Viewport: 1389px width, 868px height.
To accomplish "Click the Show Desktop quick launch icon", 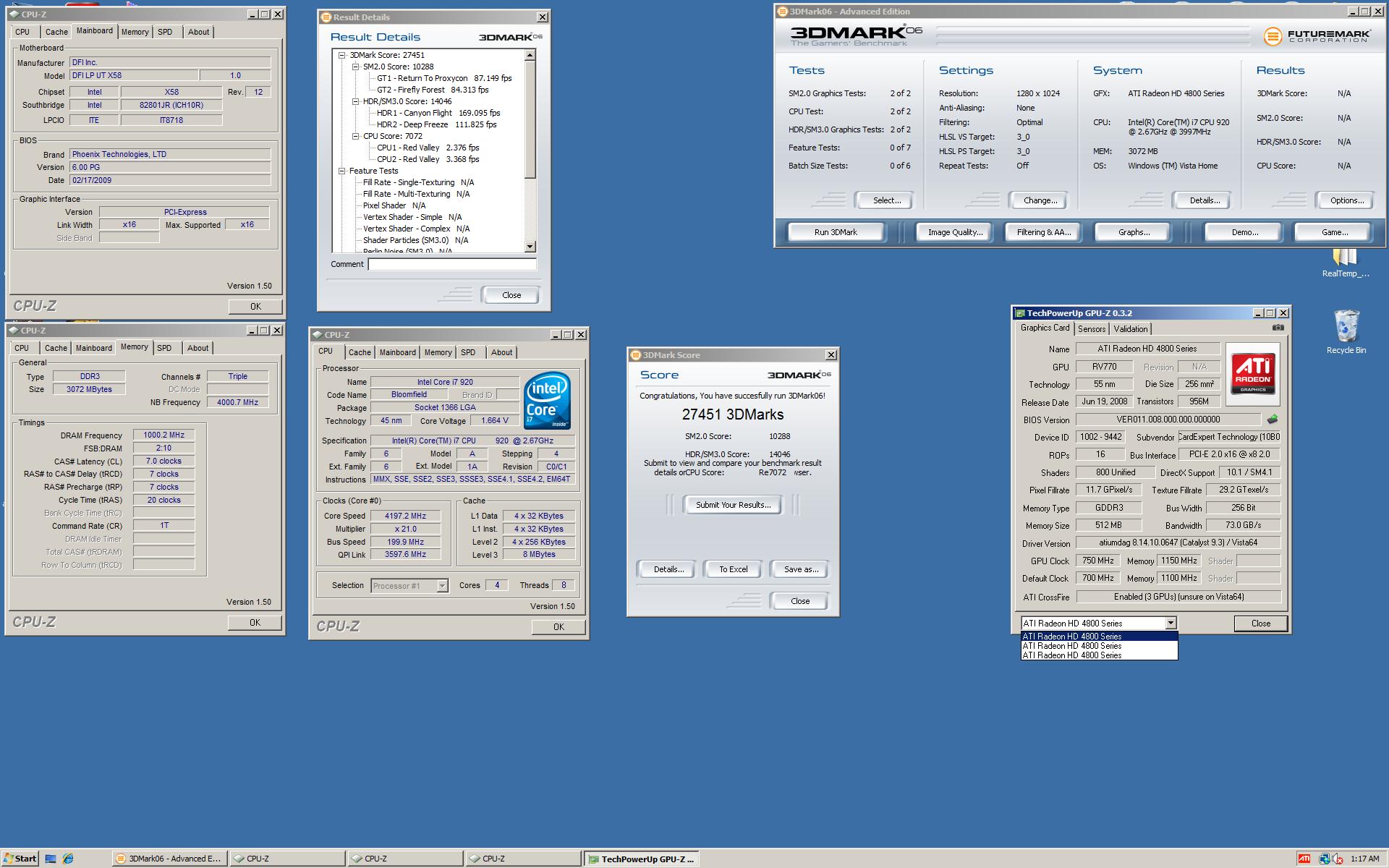I will coord(51,859).
